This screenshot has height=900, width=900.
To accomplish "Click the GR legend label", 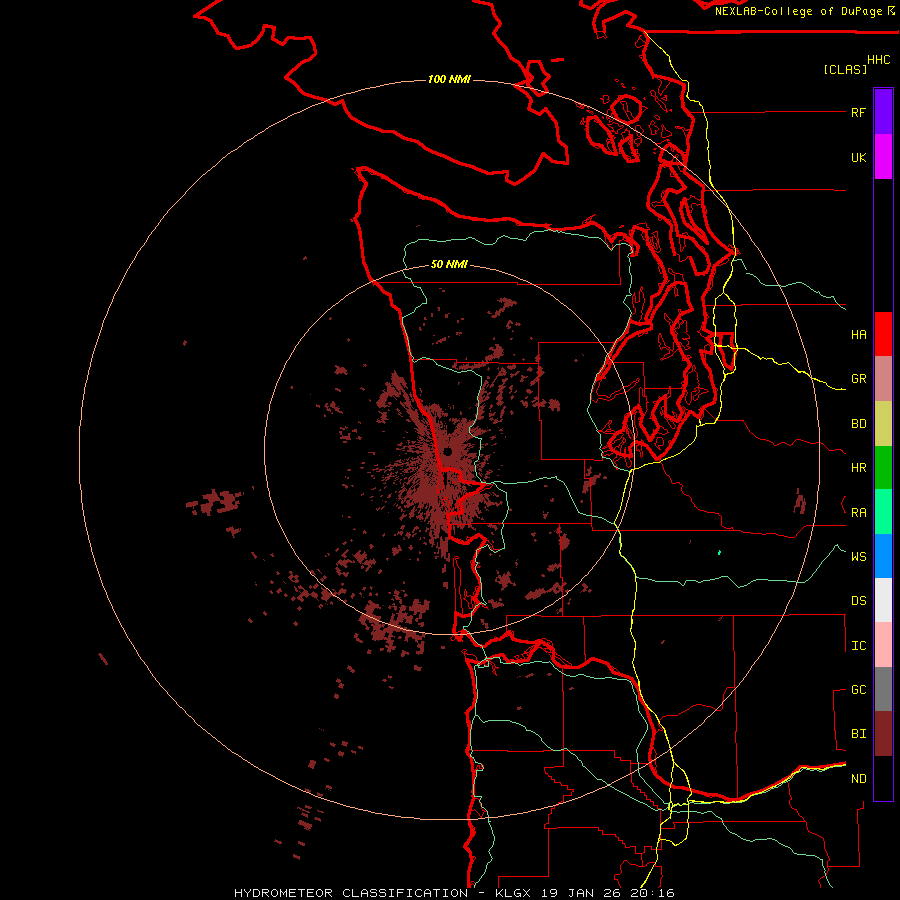I will [x=858, y=379].
